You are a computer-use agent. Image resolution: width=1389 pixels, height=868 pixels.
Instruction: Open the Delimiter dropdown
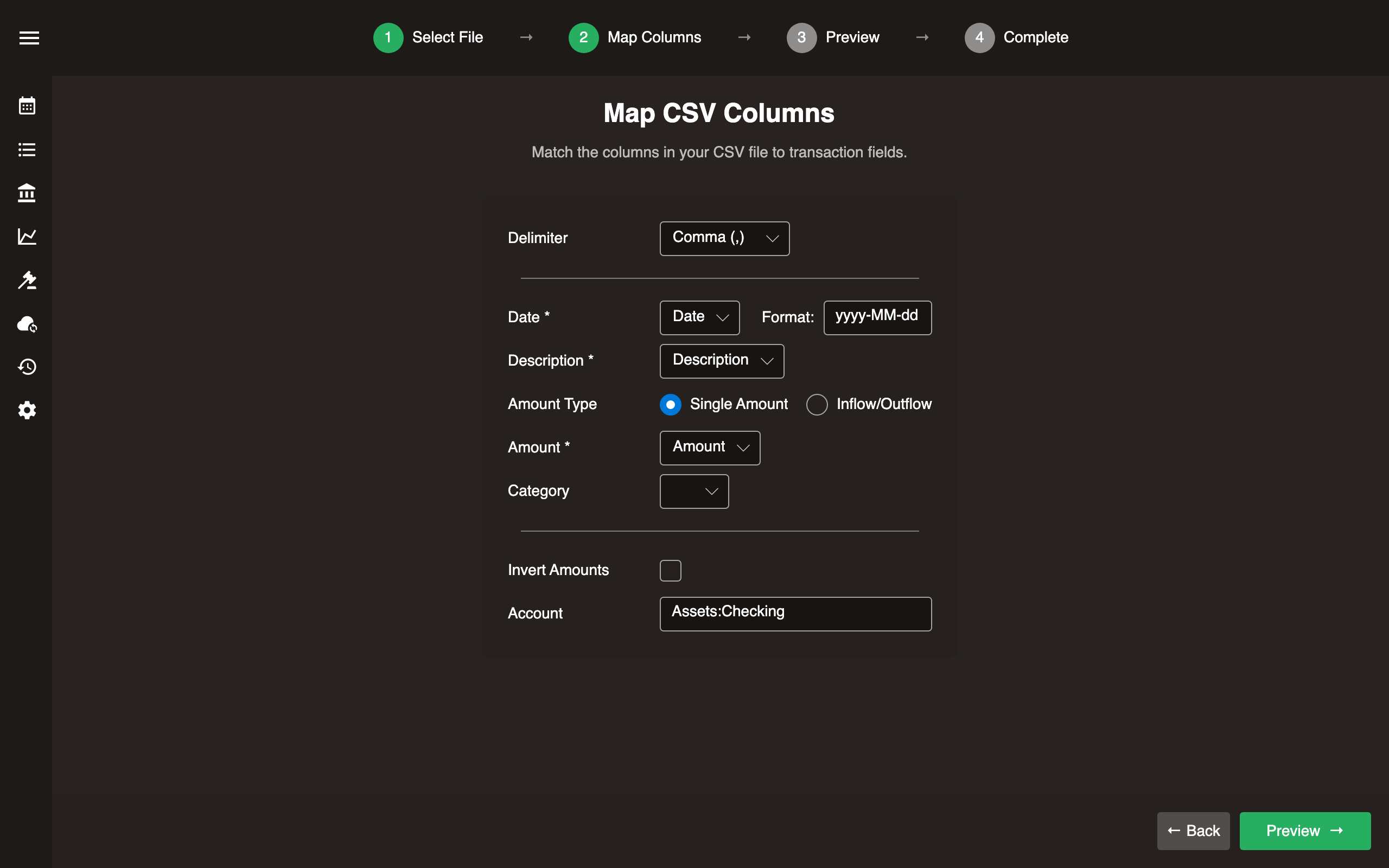724,238
